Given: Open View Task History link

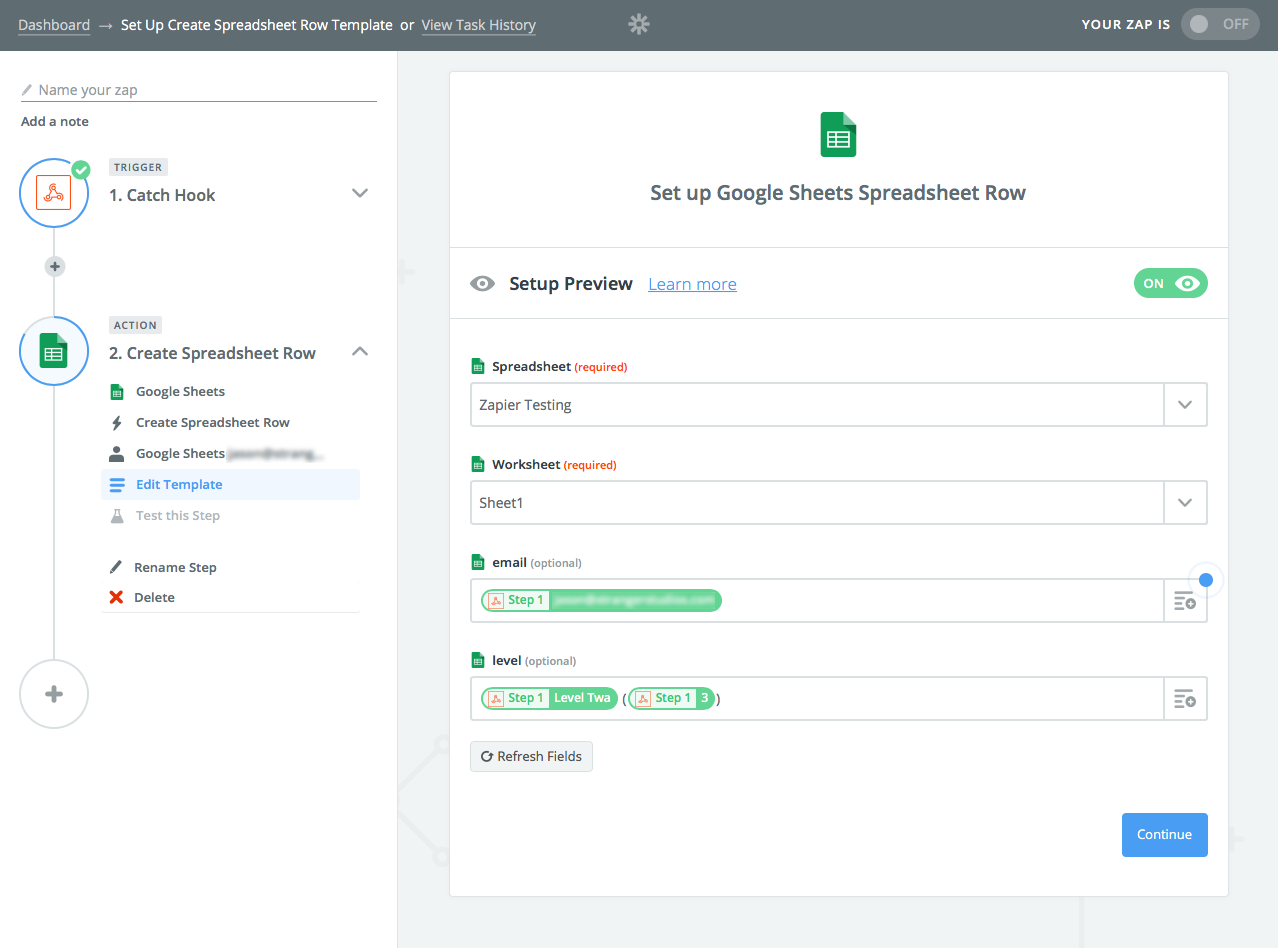Looking at the screenshot, I should 479,25.
